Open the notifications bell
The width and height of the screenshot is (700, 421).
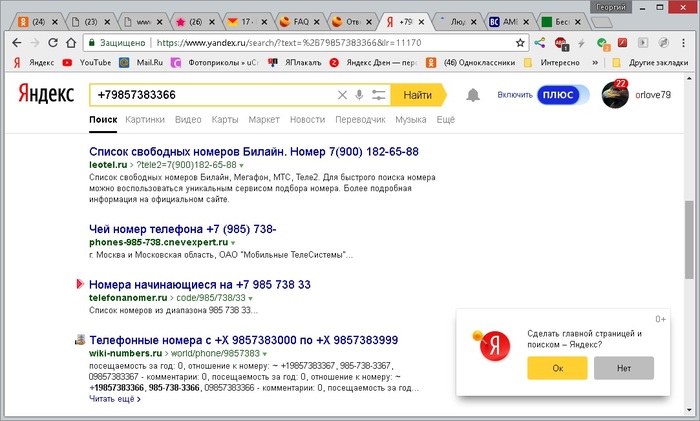(473, 95)
